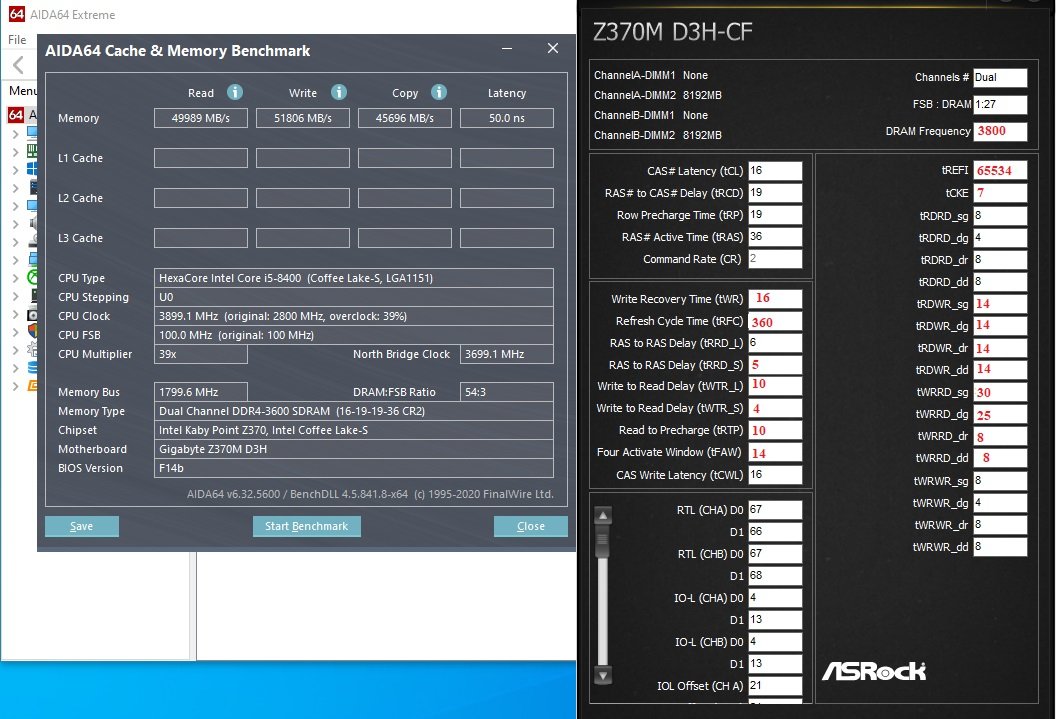The height and width of the screenshot is (719, 1056).
Task: Click the tREFI value field
Action: [1000, 171]
